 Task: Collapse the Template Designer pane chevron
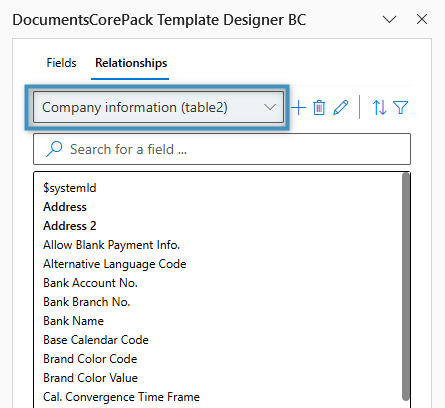click(389, 19)
